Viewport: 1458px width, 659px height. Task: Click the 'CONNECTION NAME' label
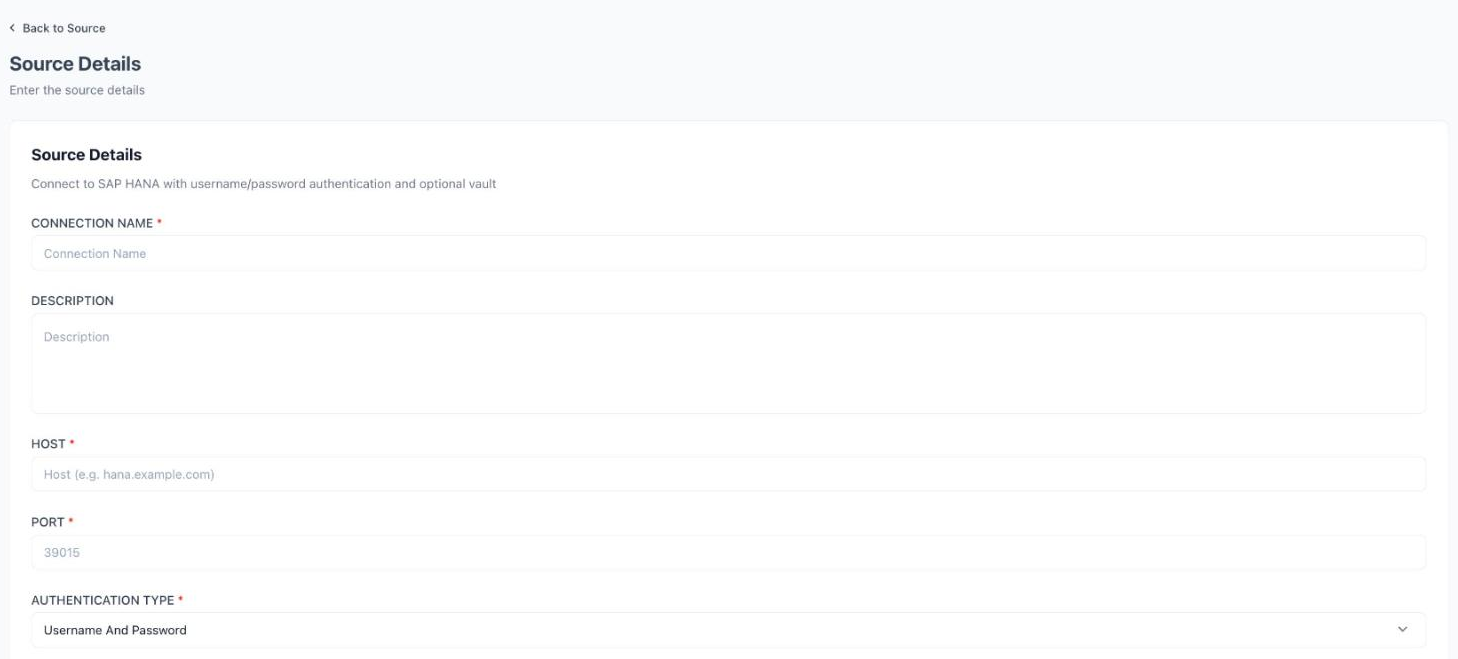click(x=92, y=223)
